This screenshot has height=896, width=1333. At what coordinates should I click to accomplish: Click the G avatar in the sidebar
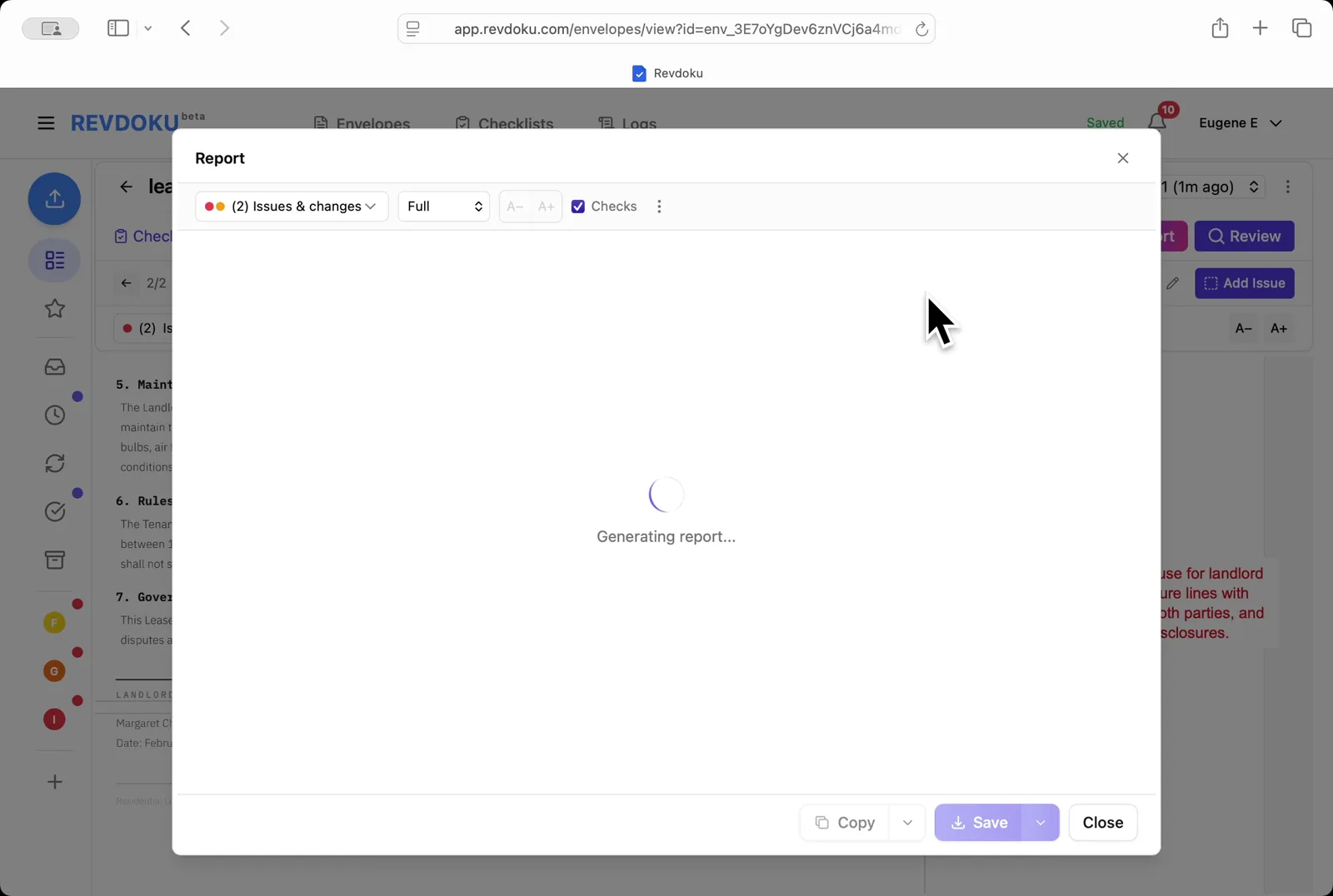tap(54, 670)
